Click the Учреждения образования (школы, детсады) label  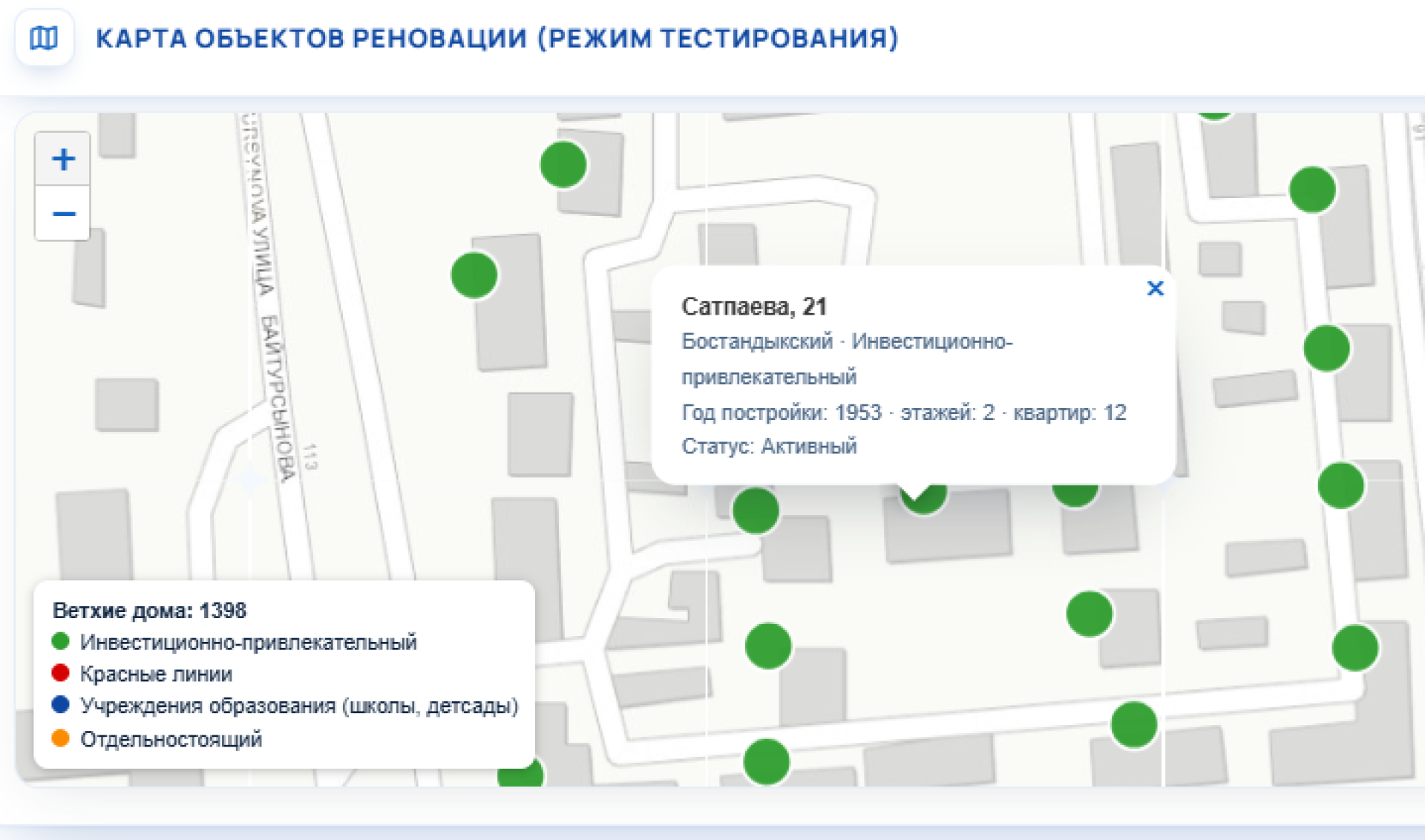(299, 706)
